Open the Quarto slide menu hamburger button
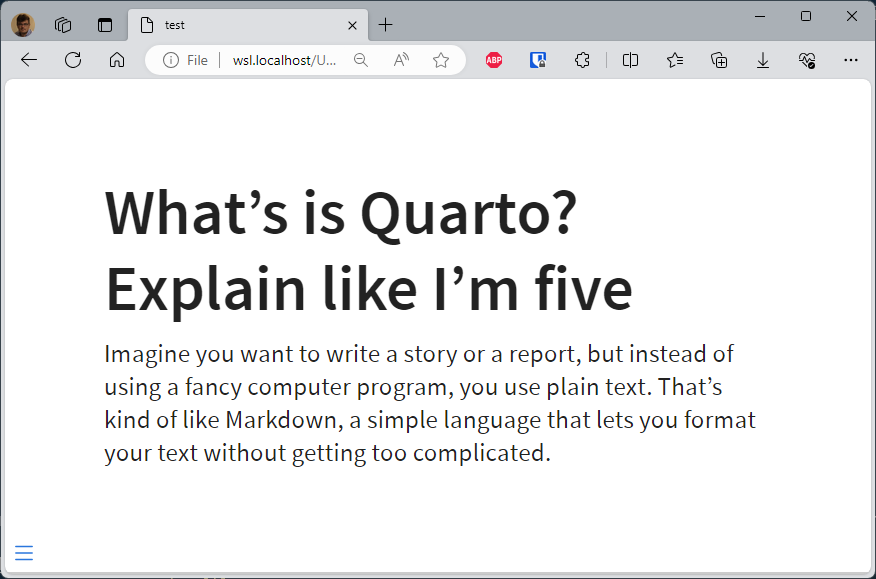 (24, 553)
